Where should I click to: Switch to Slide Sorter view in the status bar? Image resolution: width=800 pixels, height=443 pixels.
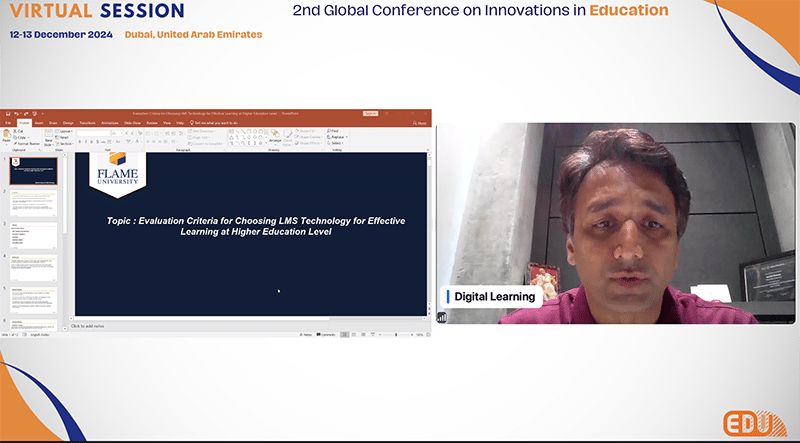tap(354, 335)
